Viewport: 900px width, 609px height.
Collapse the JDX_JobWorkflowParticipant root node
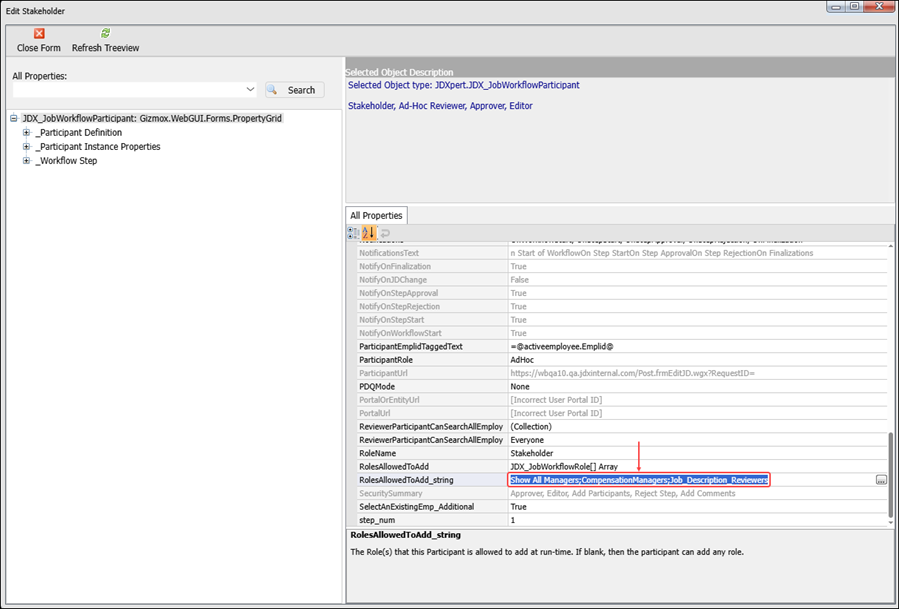point(13,118)
